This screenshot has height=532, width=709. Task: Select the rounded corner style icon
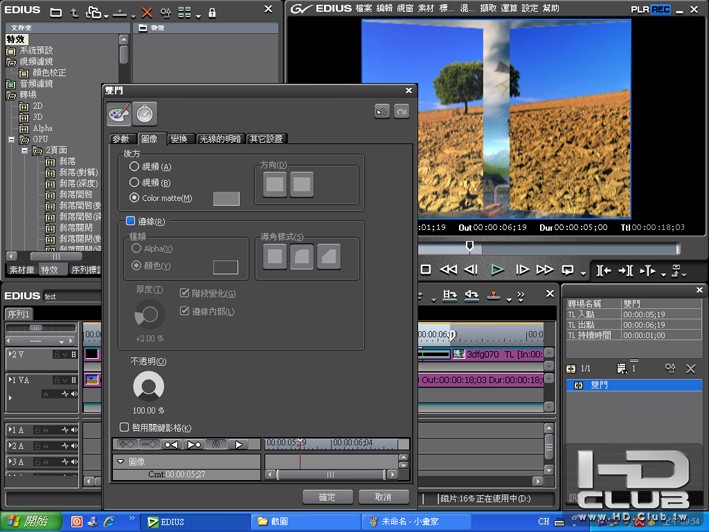(x=301, y=258)
